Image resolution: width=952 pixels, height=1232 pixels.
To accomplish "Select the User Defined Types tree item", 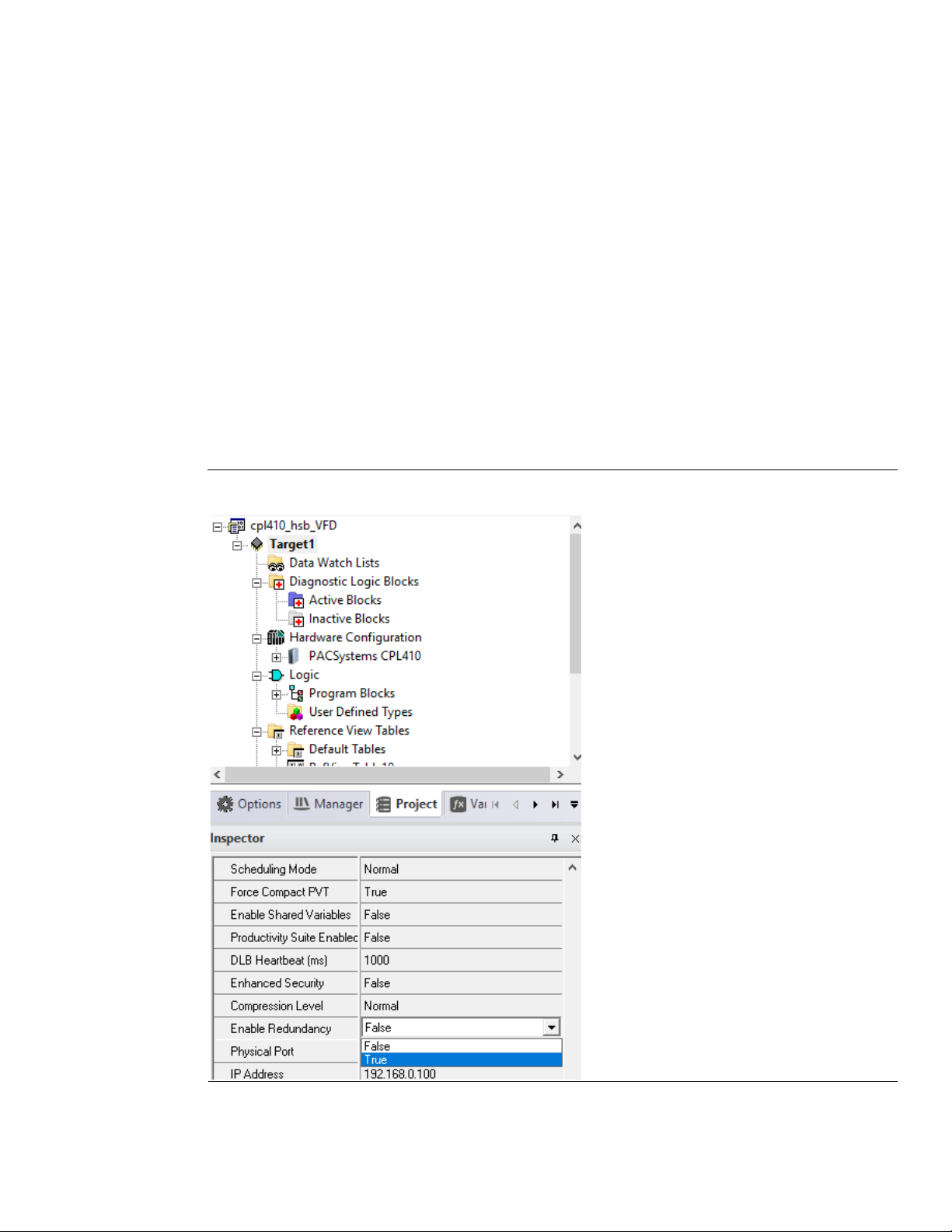I will pos(361,712).
